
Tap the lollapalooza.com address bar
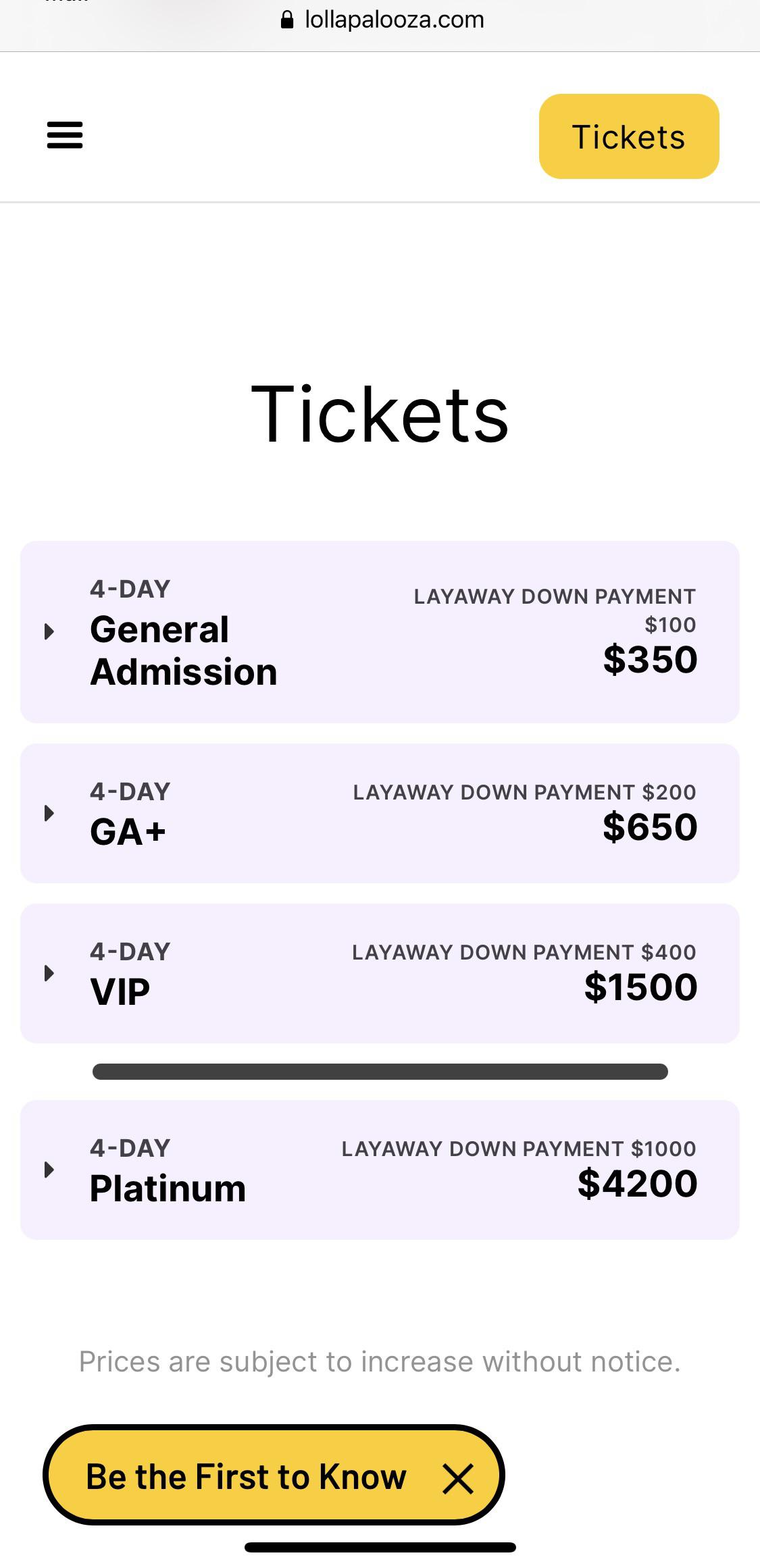(395, 20)
